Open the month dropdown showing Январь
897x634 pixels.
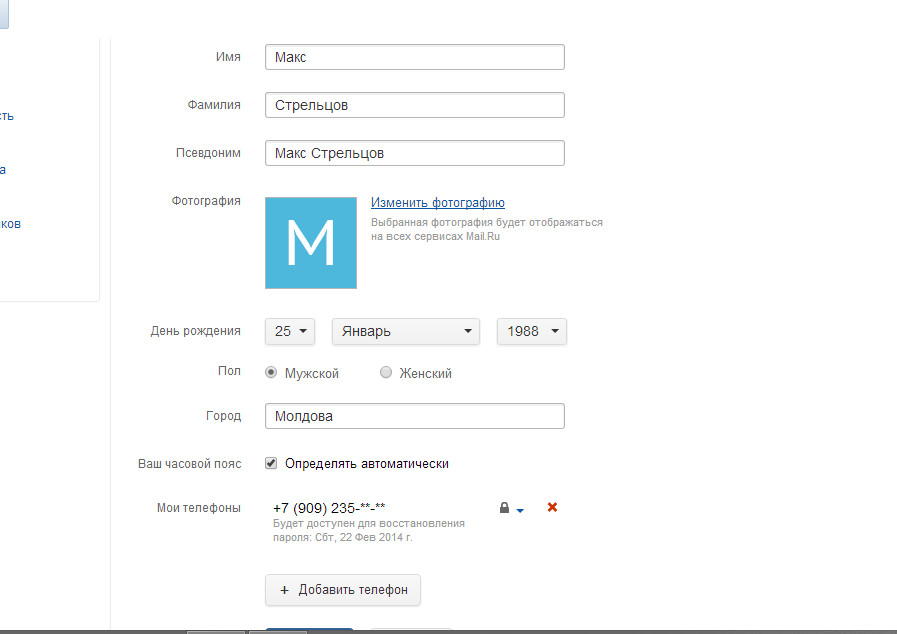(x=406, y=331)
